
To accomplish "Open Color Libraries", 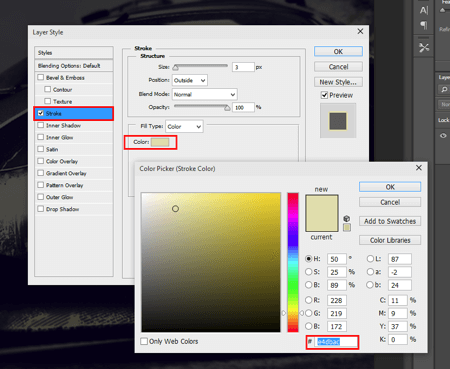I will [x=390, y=240].
